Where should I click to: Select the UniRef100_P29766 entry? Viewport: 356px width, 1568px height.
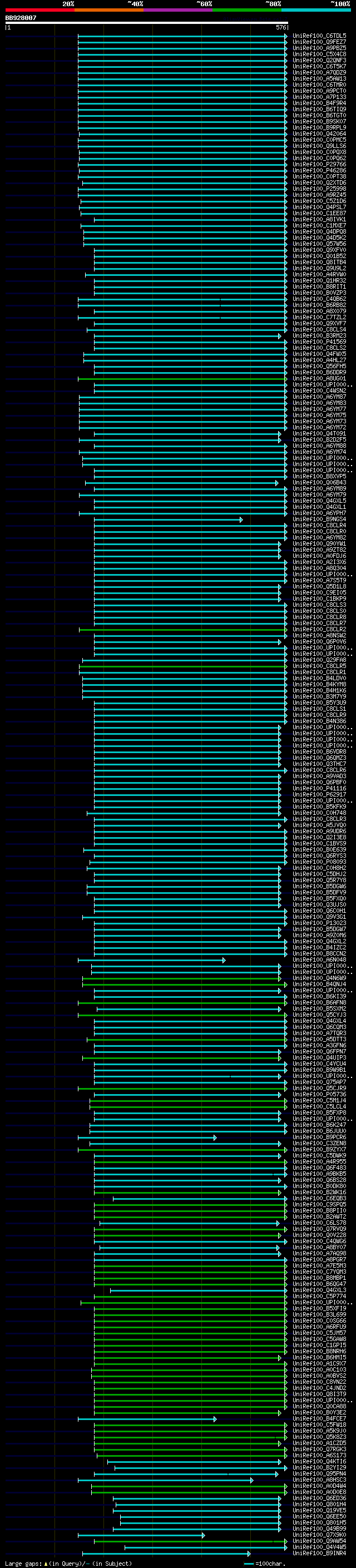pos(319,164)
